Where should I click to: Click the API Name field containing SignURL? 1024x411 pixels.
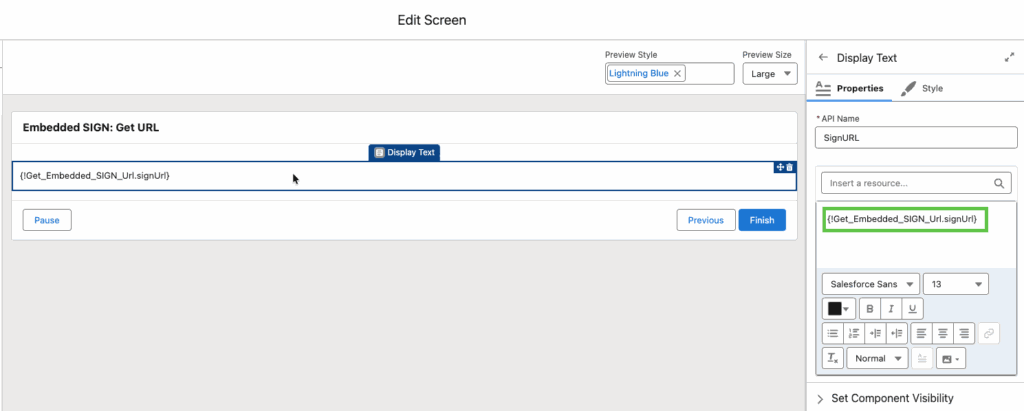click(x=916, y=137)
